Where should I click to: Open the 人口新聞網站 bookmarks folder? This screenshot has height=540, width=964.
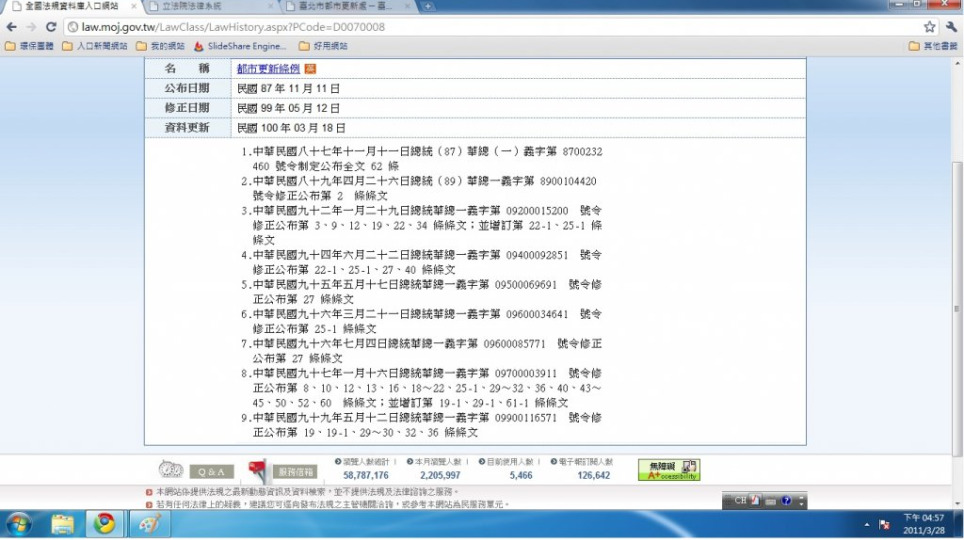click(x=95, y=46)
